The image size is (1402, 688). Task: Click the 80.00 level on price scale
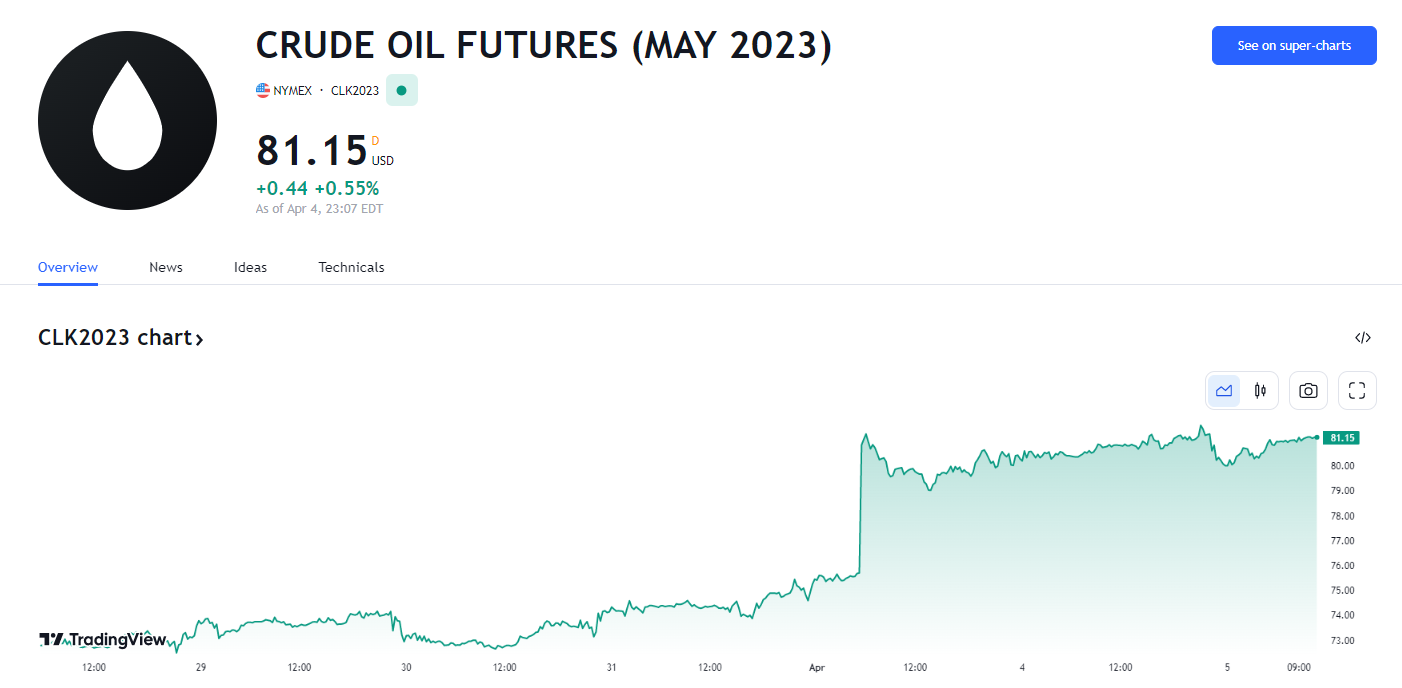click(x=1342, y=466)
